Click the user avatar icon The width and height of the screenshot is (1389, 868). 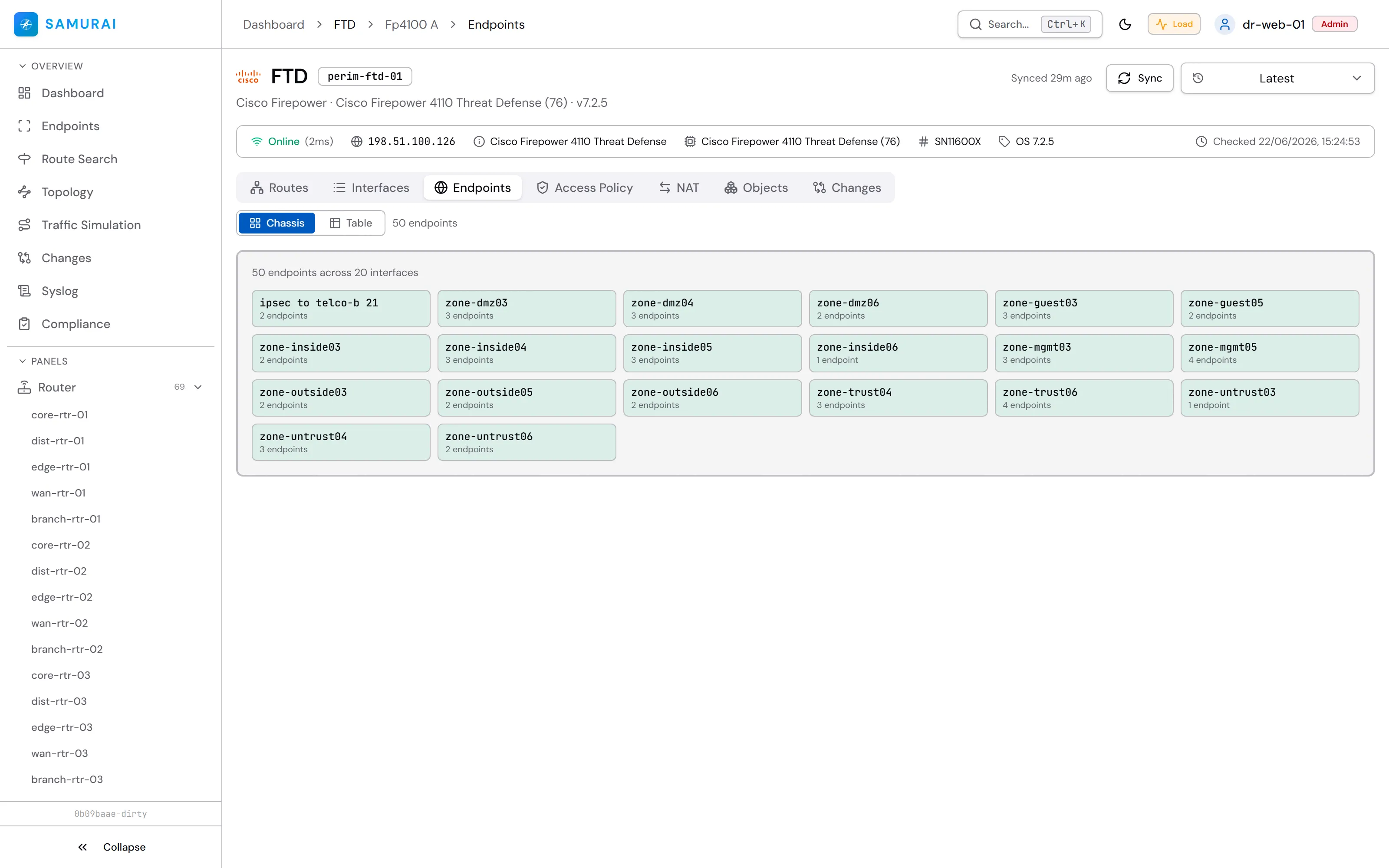[x=1225, y=24]
